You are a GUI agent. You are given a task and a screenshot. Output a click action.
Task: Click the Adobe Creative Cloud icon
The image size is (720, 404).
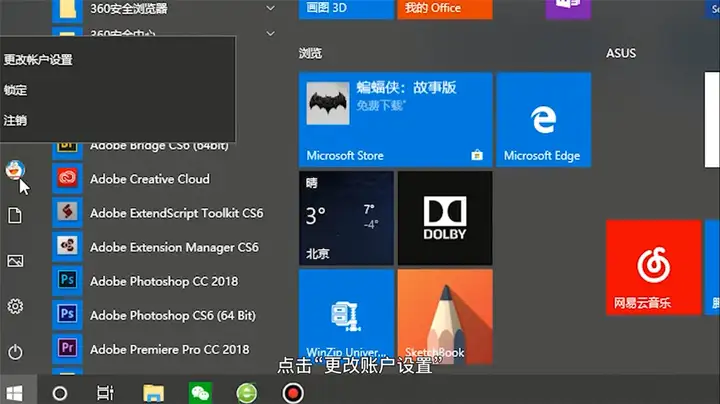[68, 178]
